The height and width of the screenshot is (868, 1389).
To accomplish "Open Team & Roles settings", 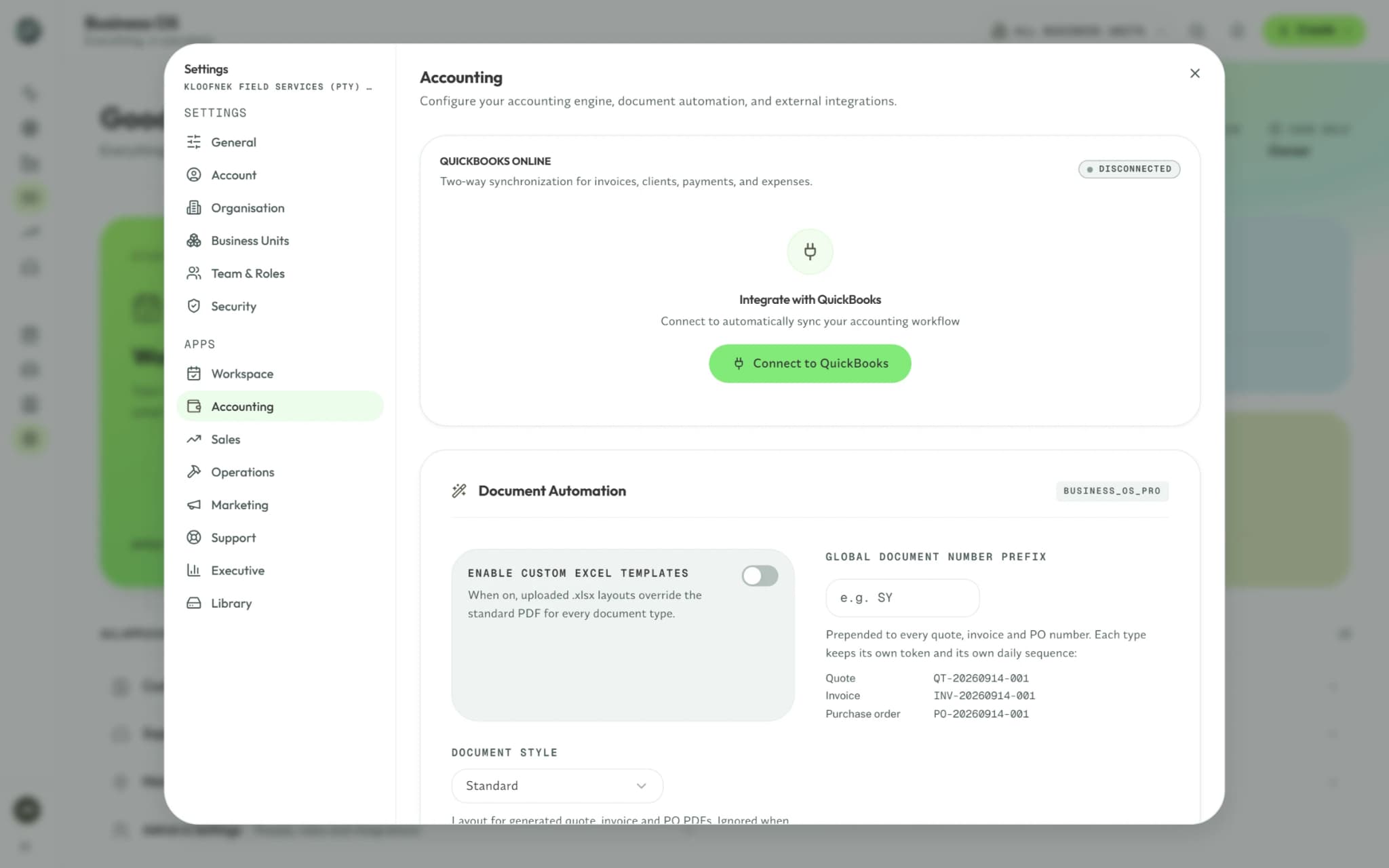I will [279, 273].
